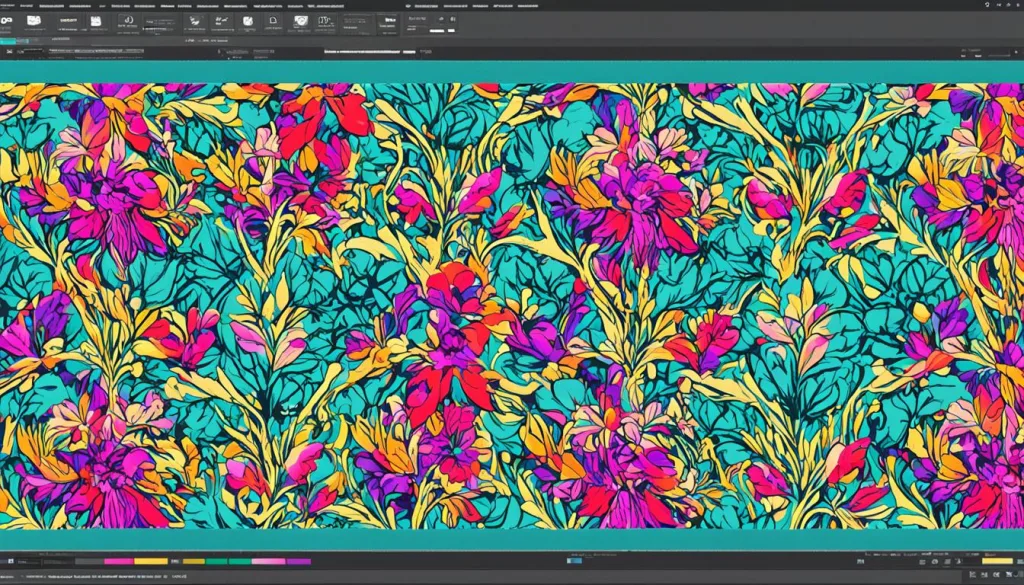Select the hot pink swatch in bottom palette

119,561
